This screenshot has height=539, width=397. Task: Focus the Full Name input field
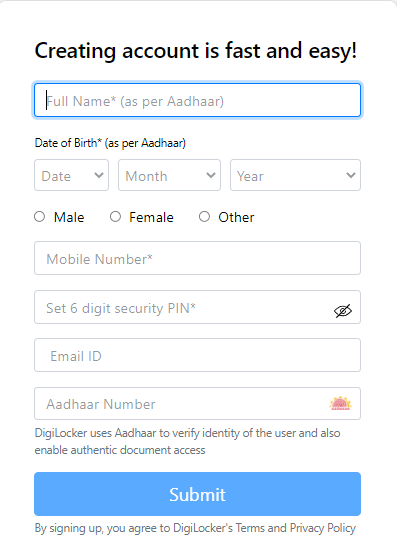click(197, 100)
